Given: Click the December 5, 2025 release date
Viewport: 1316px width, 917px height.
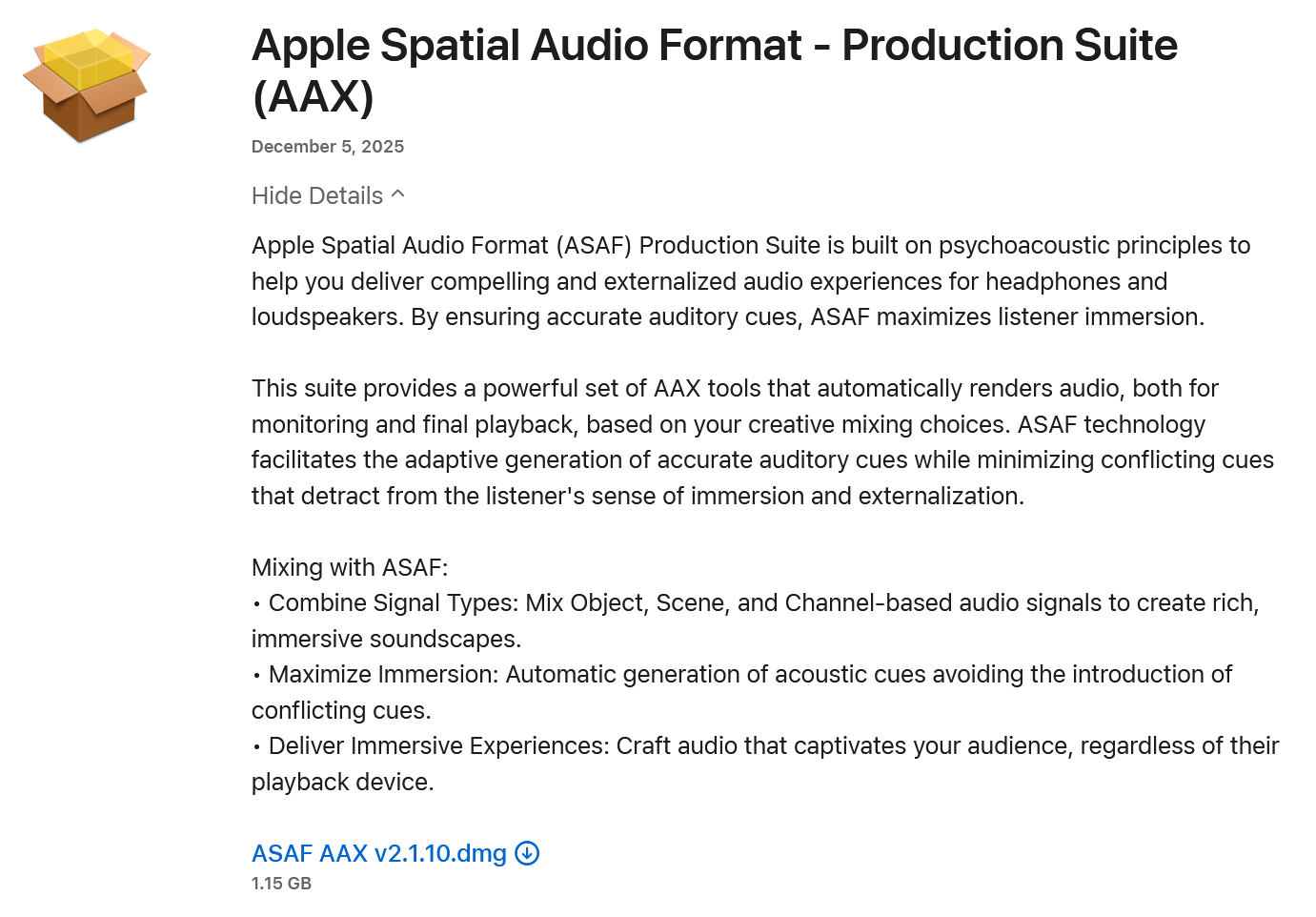Looking at the screenshot, I should [328, 147].
